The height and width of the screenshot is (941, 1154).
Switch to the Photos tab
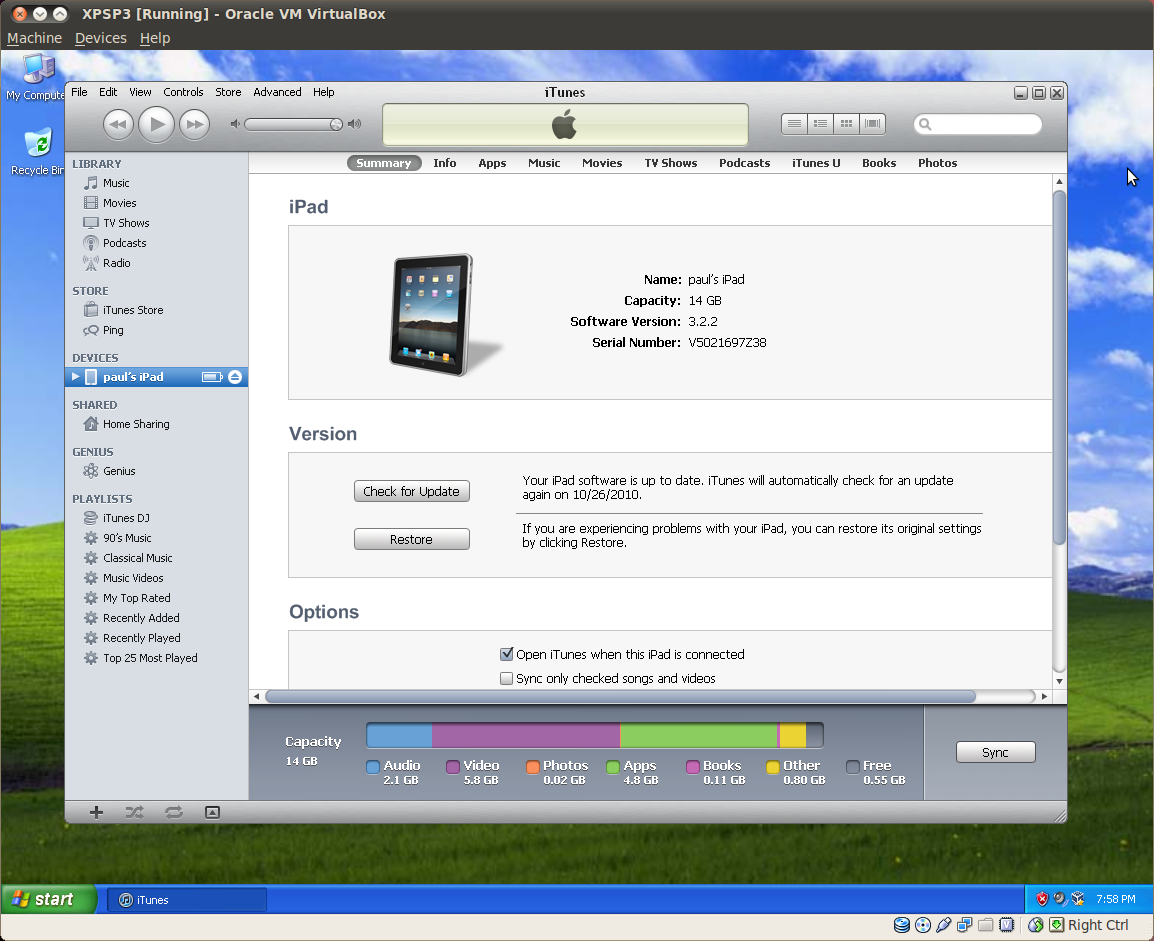[937, 163]
